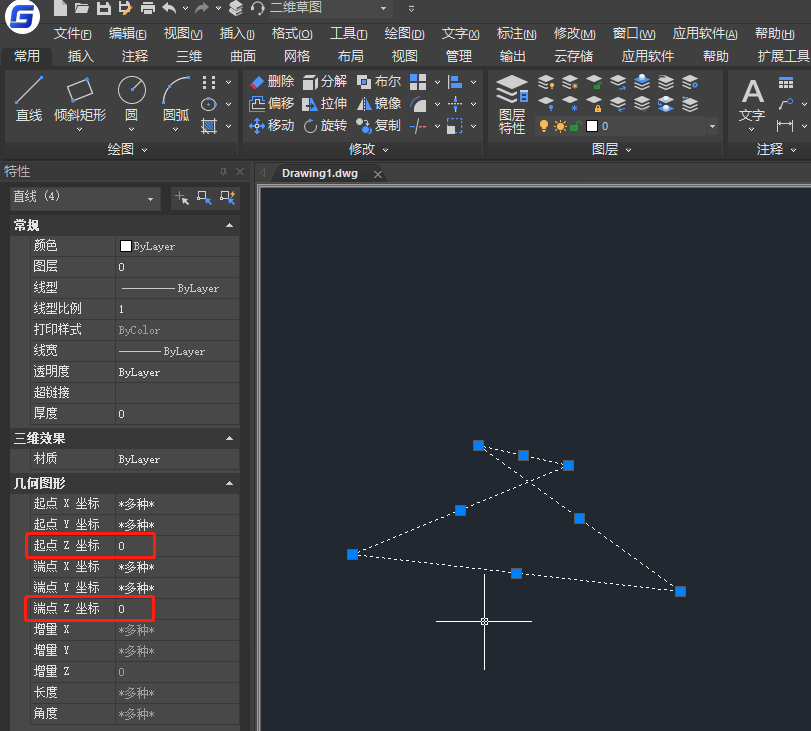Image resolution: width=811 pixels, height=731 pixels.
Task: Select the 圆弧 arc tool
Action: point(176,99)
